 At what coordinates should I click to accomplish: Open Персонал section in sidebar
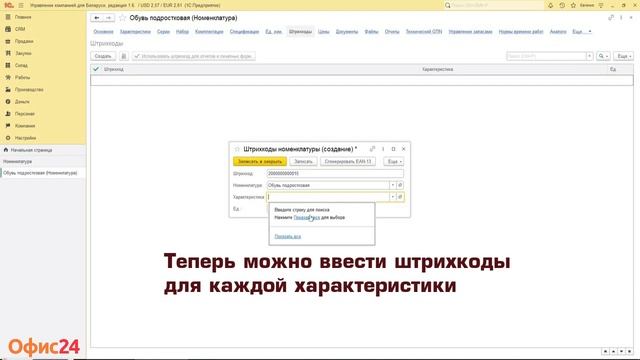click(x=24, y=114)
